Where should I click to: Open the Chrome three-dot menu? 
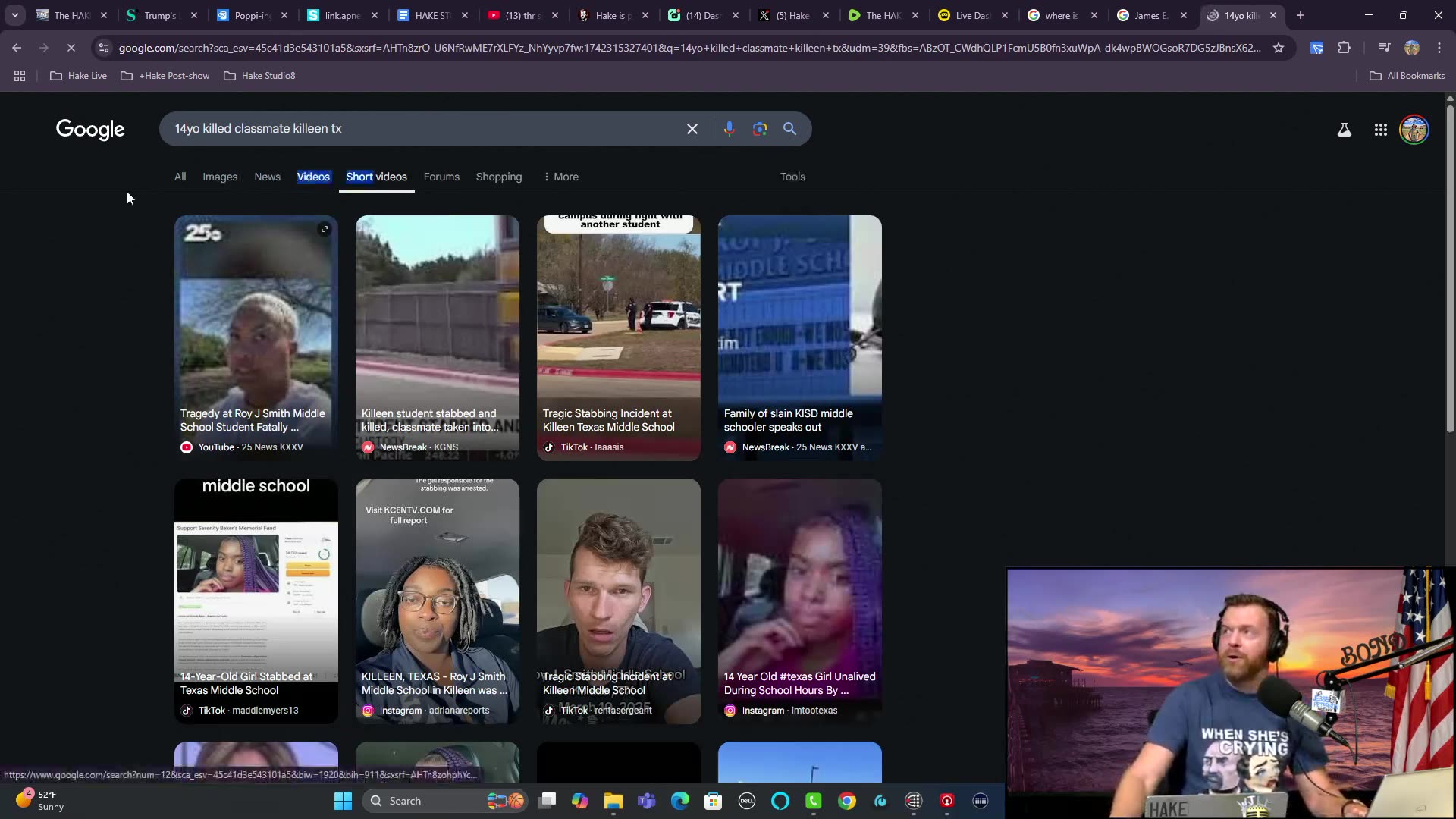pyautogui.click(x=1439, y=48)
